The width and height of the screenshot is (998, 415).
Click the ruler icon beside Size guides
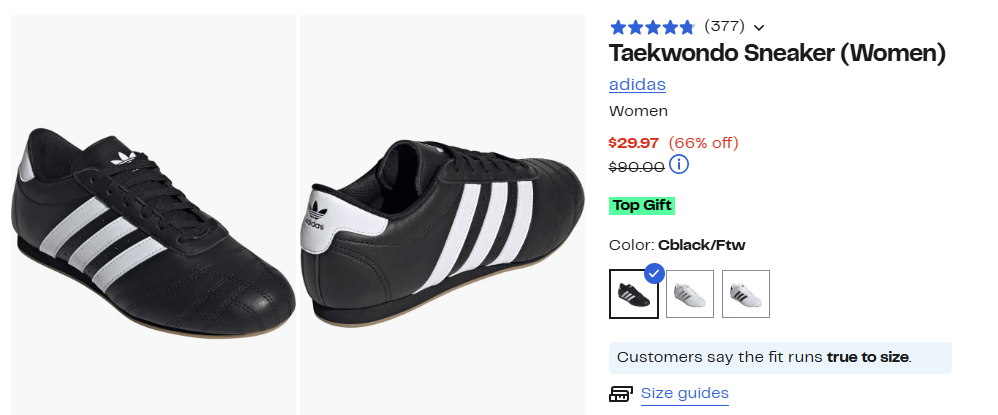coord(621,394)
